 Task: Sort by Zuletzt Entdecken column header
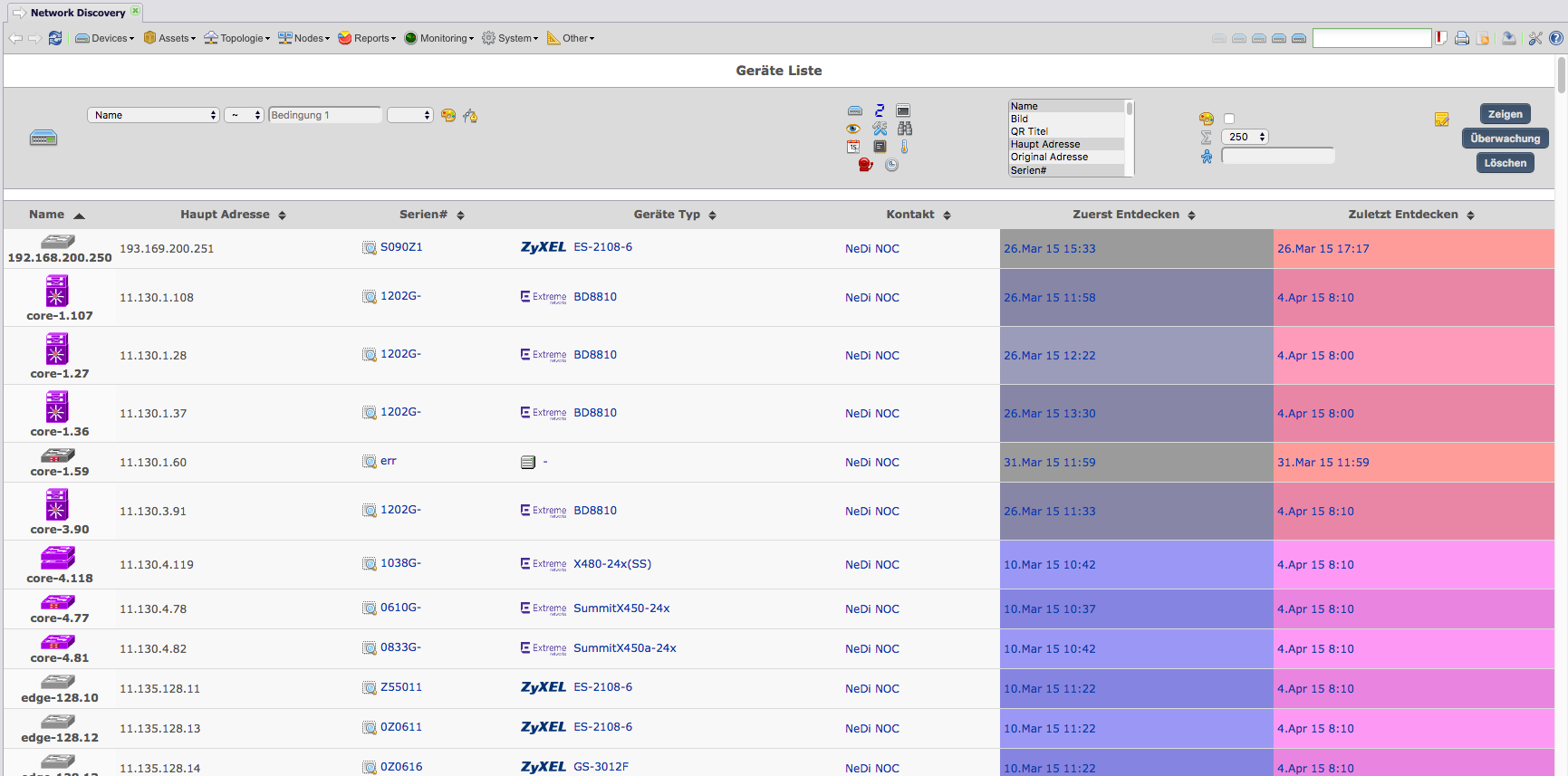(x=1411, y=215)
